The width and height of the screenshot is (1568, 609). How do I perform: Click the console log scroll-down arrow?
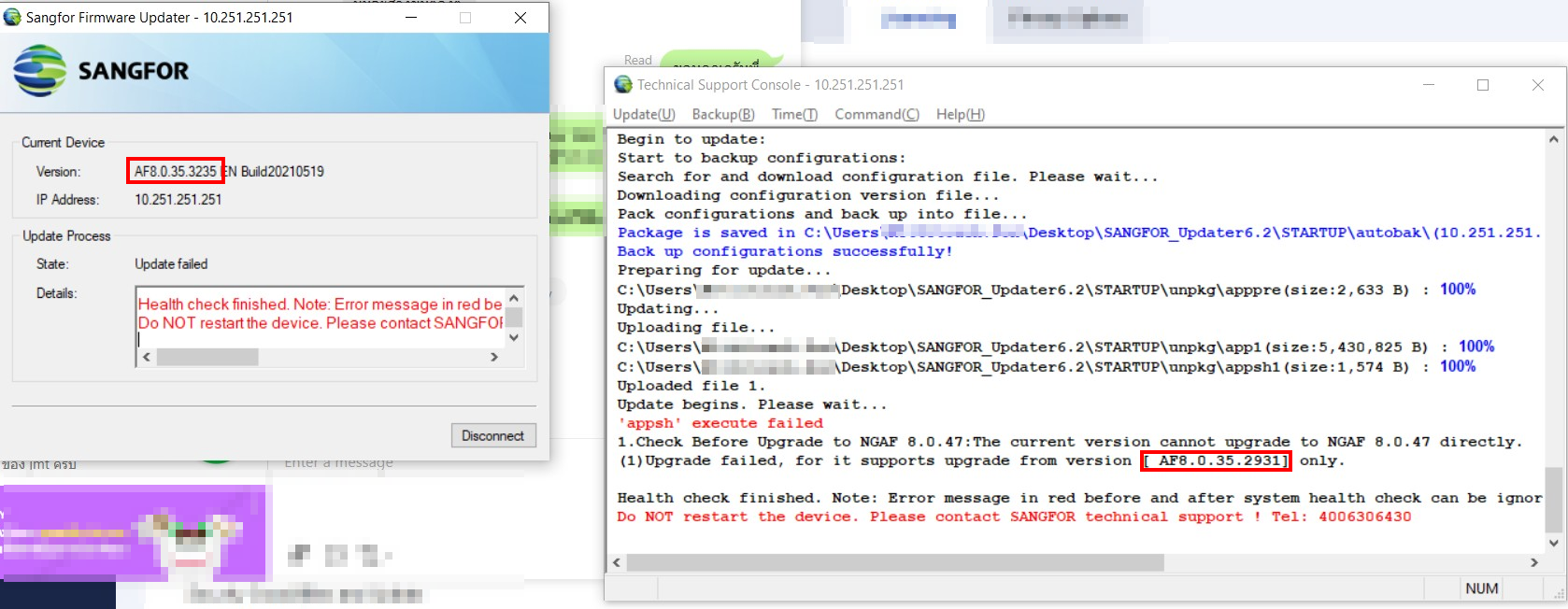[1553, 543]
